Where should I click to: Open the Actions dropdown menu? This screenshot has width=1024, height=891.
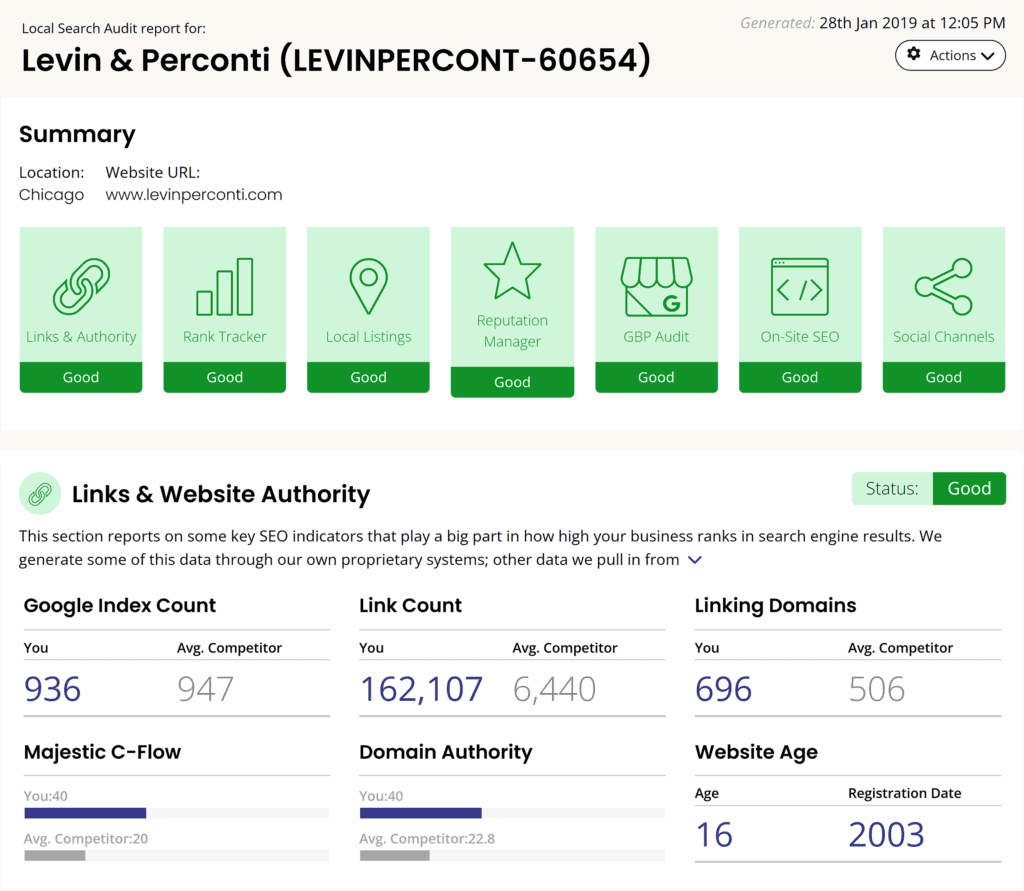[x=951, y=55]
